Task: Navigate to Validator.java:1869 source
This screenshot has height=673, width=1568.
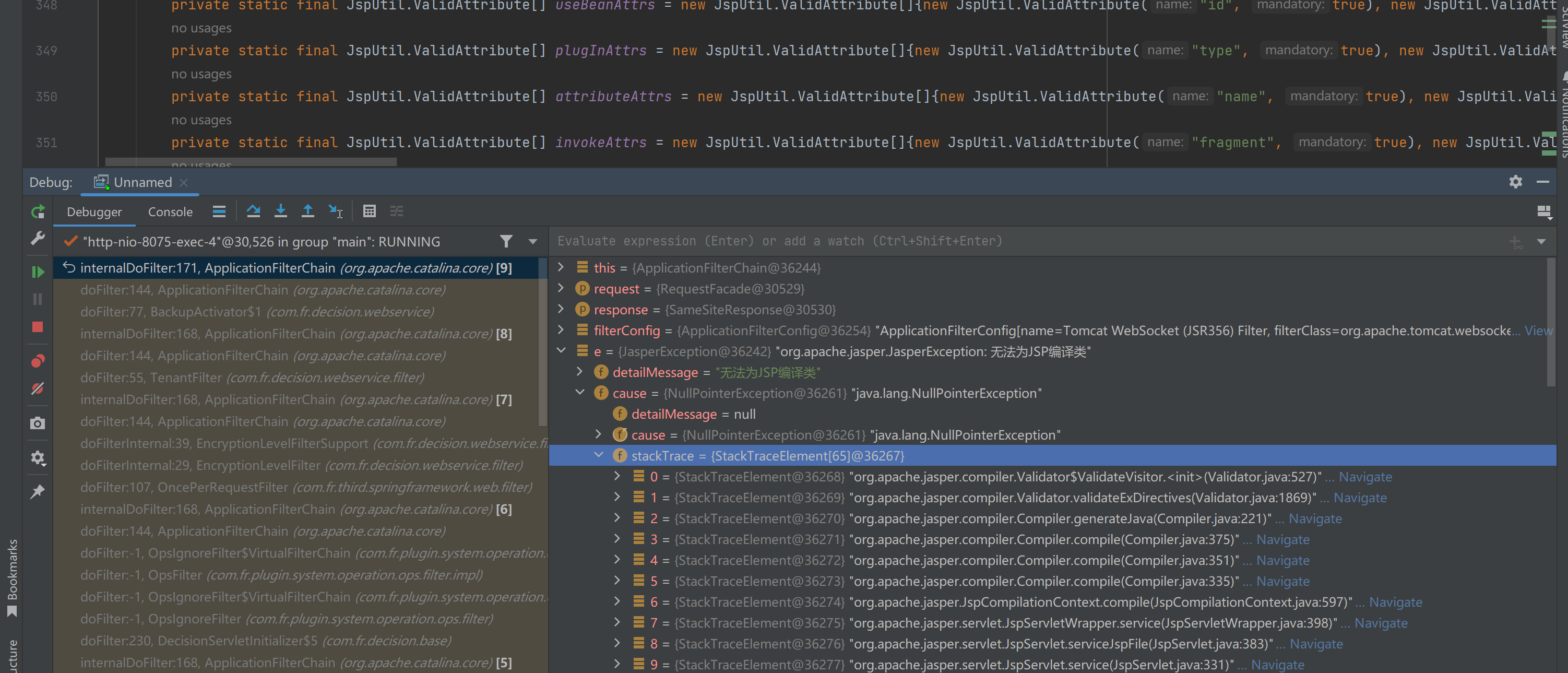Action: (1360, 498)
